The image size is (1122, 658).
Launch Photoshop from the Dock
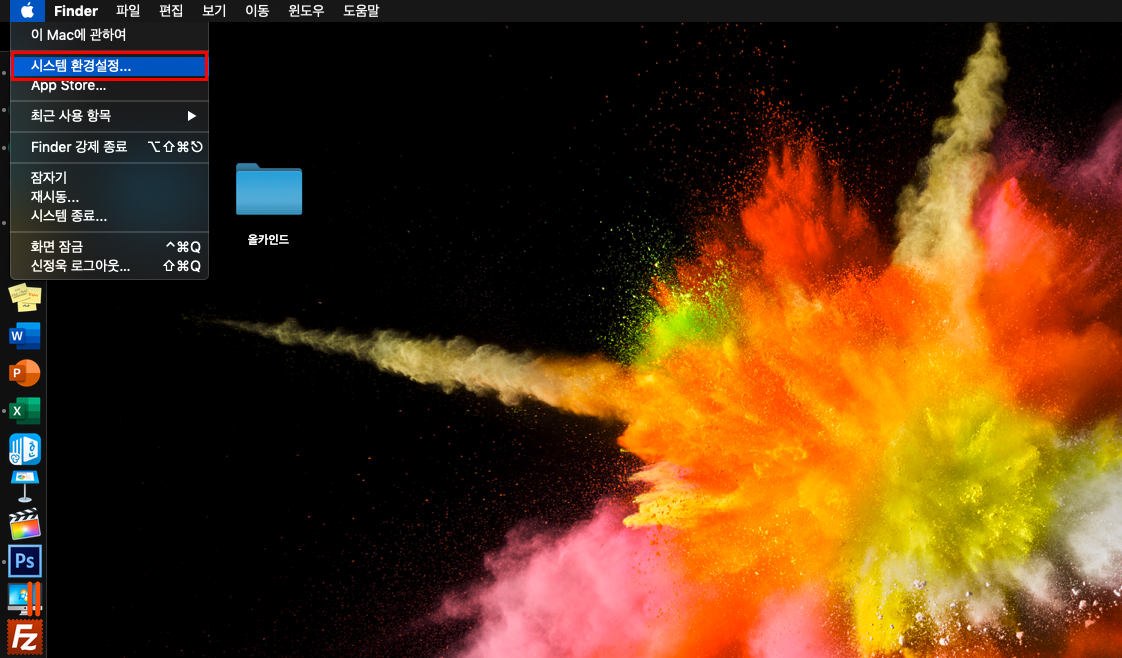point(24,561)
